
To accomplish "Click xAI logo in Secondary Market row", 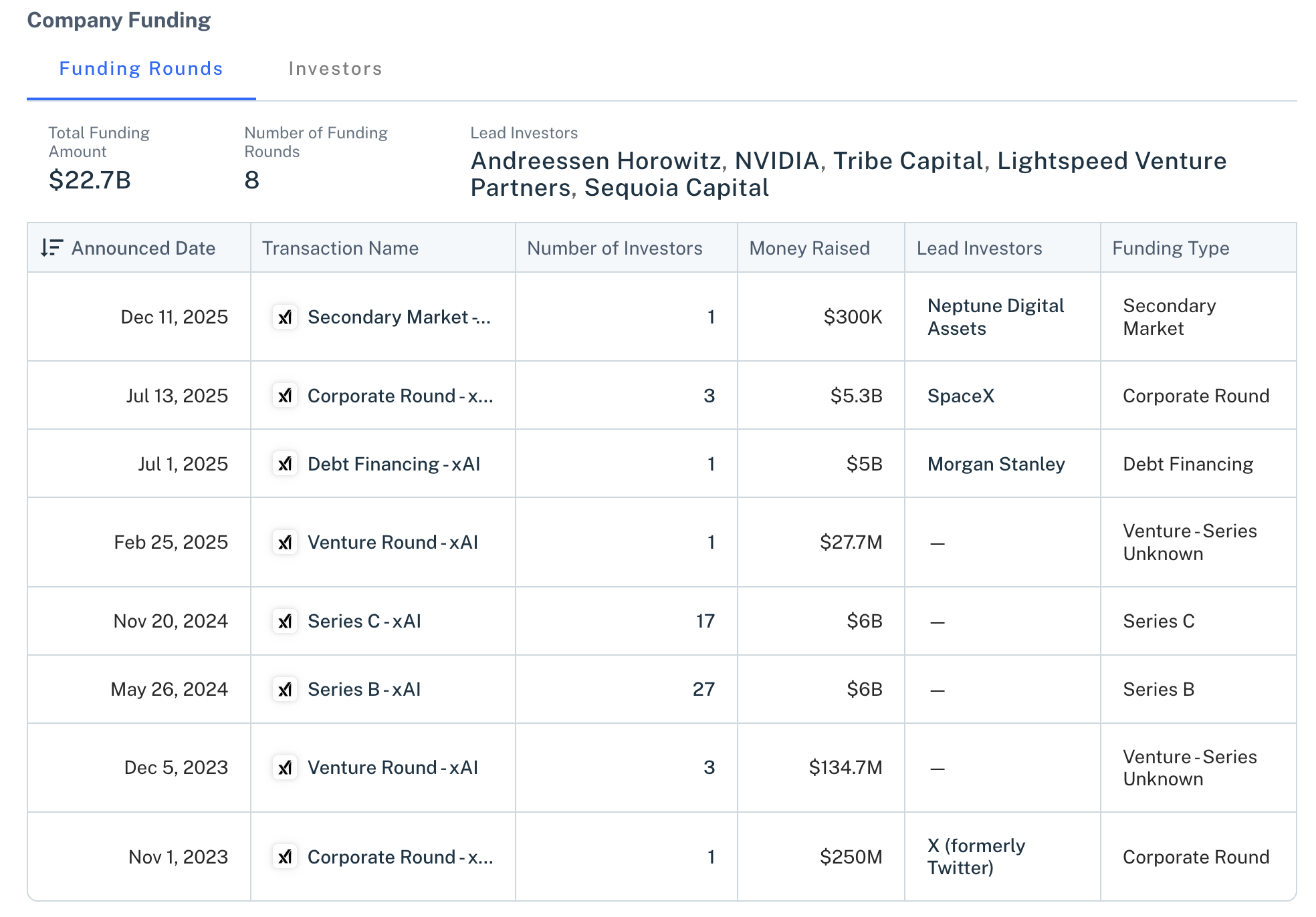I will click(285, 317).
